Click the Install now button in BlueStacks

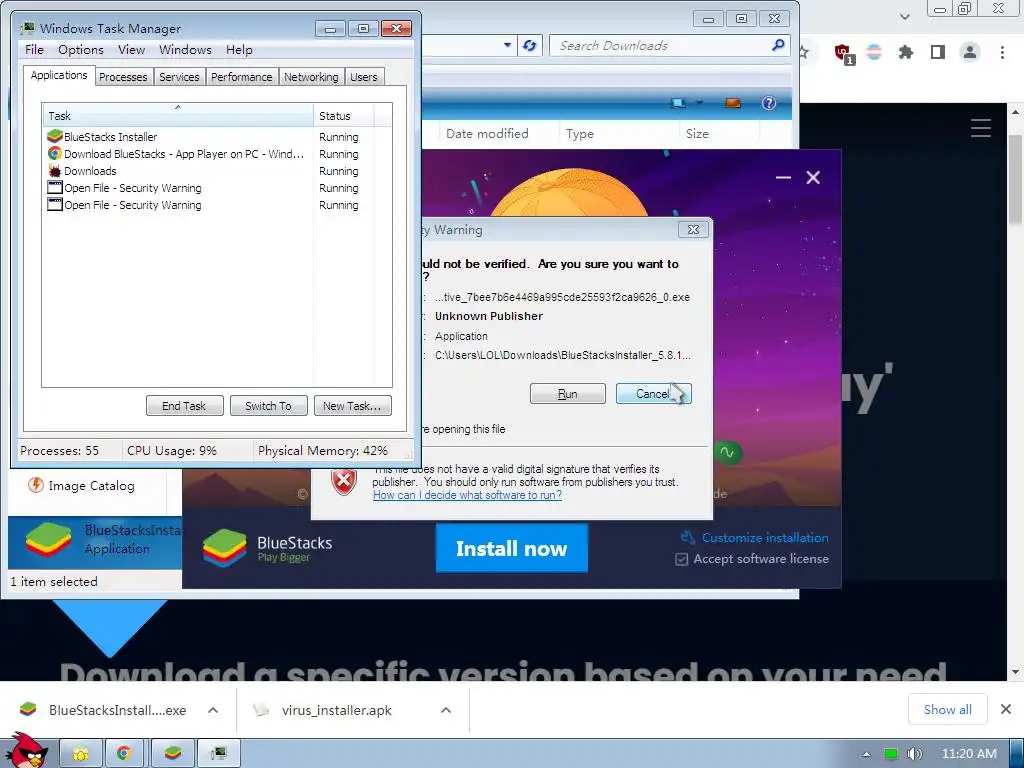coord(511,549)
